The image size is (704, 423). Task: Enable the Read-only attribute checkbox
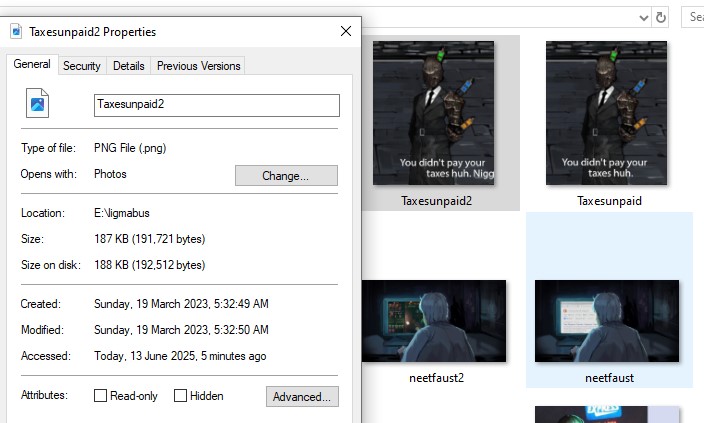100,396
